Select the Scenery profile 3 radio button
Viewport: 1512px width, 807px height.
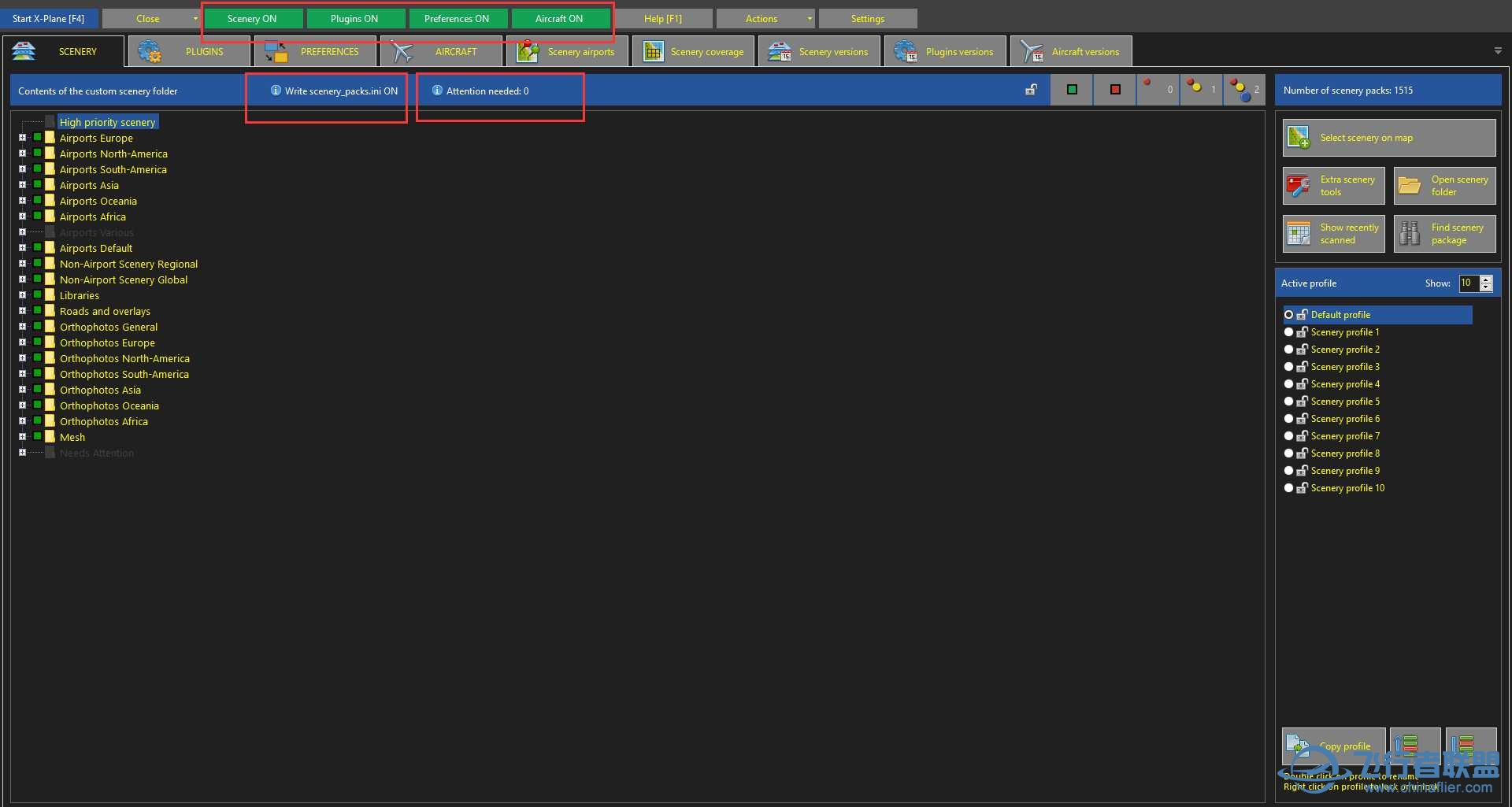click(x=1288, y=367)
